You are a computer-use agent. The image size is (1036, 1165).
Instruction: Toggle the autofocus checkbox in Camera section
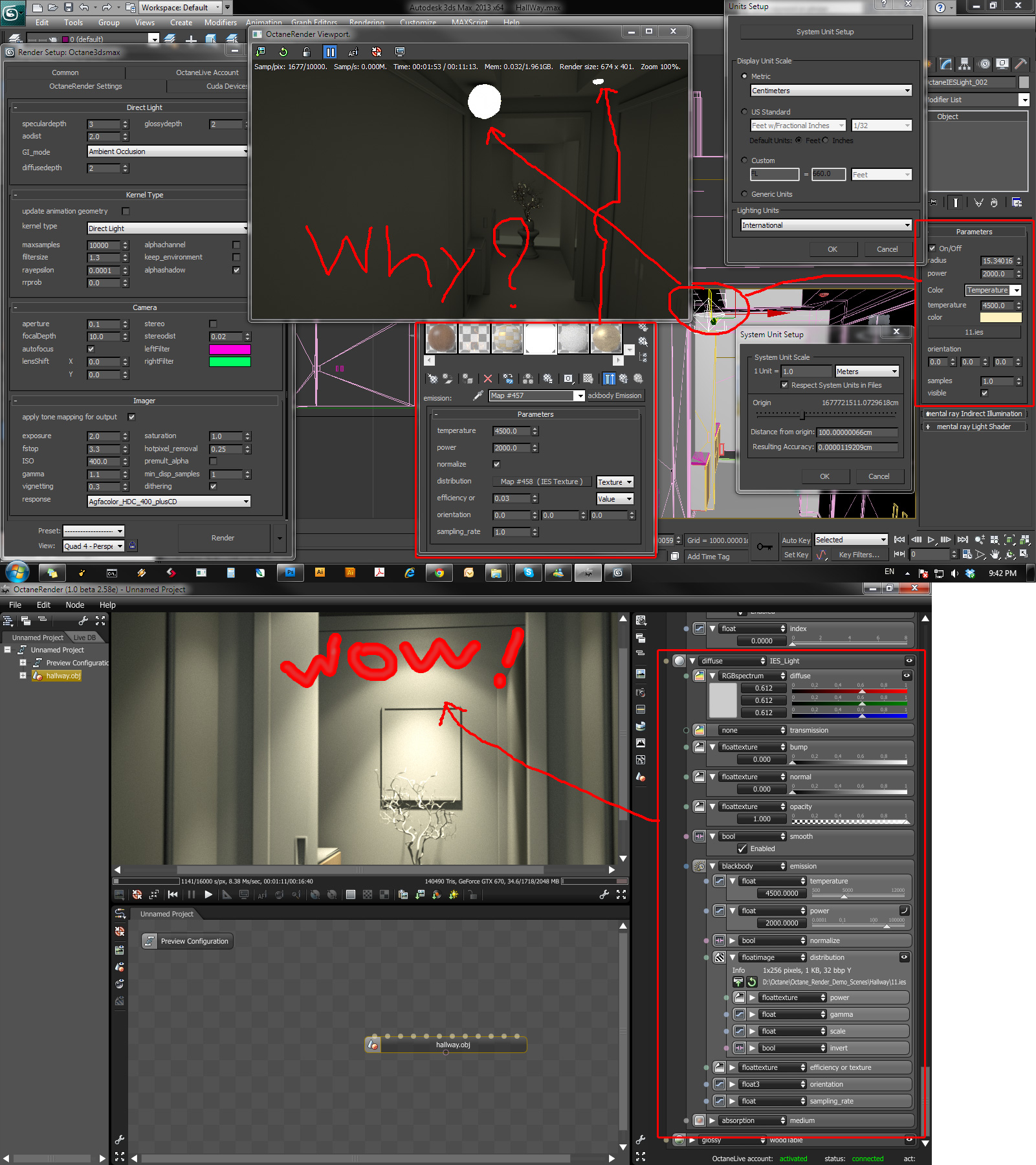[91, 349]
